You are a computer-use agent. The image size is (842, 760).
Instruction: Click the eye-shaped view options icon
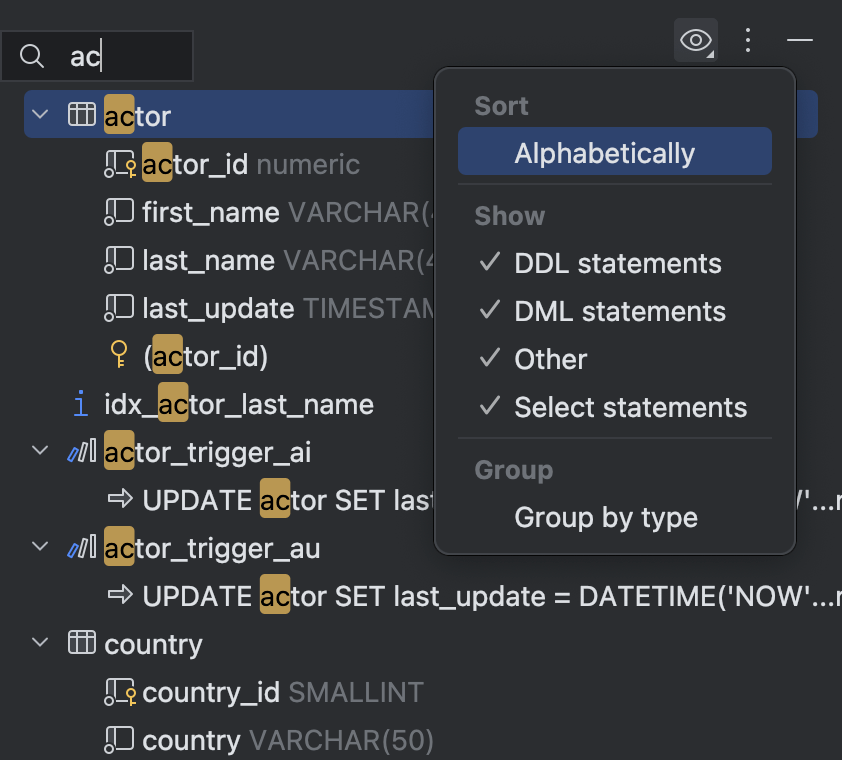[x=695, y=40]
